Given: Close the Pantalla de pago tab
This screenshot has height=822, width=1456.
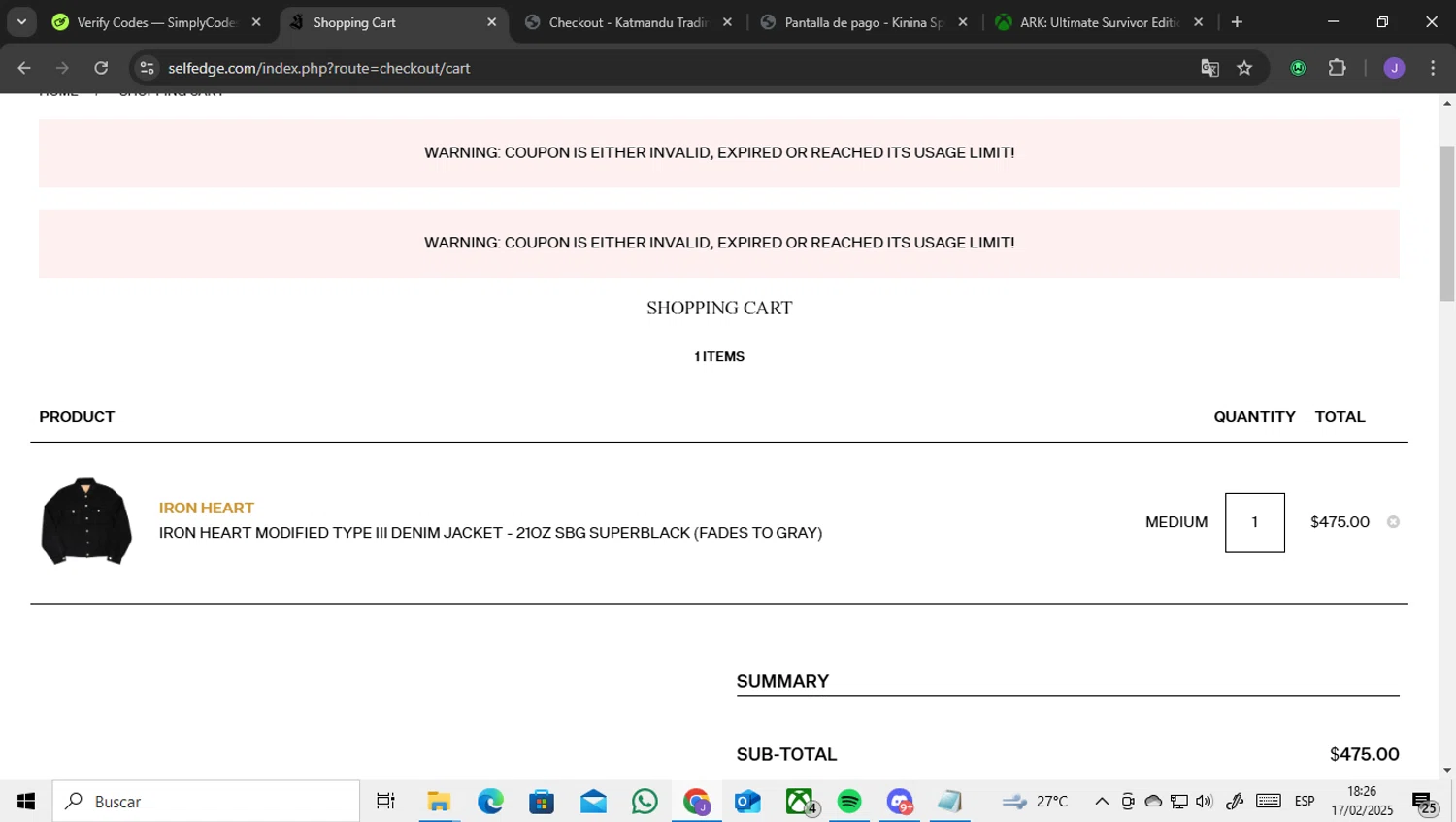Looking at the screenshot, I should click(963, 22).
